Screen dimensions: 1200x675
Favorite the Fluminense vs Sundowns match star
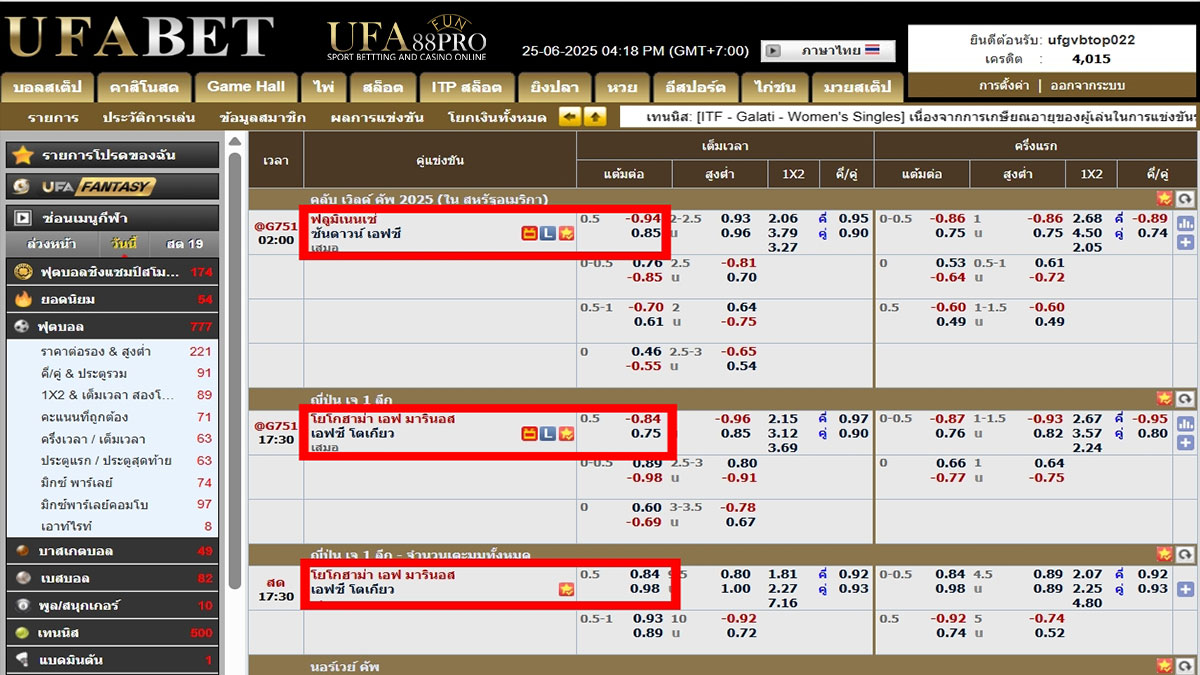click(x=566, y=234)
